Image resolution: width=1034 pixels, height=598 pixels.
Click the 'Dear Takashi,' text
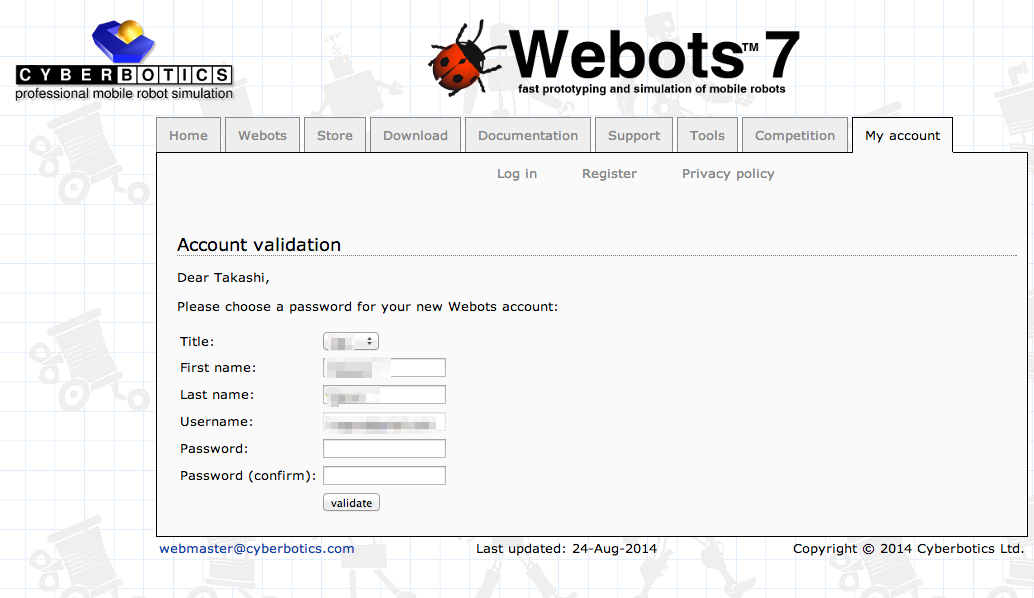(223, 278)
